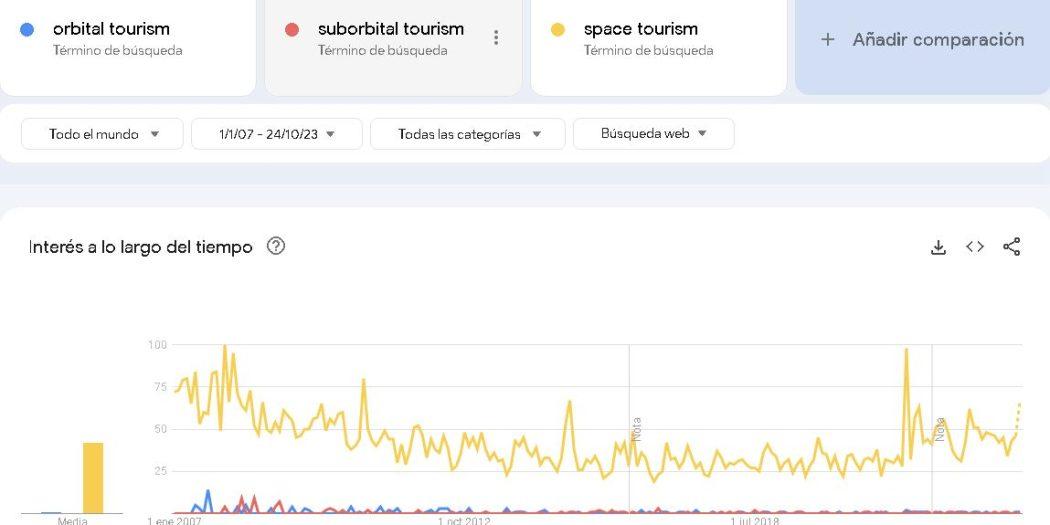The image size is (1050, 525).
Task: Click the yellow Media average bar
Action: coord(93,477)
